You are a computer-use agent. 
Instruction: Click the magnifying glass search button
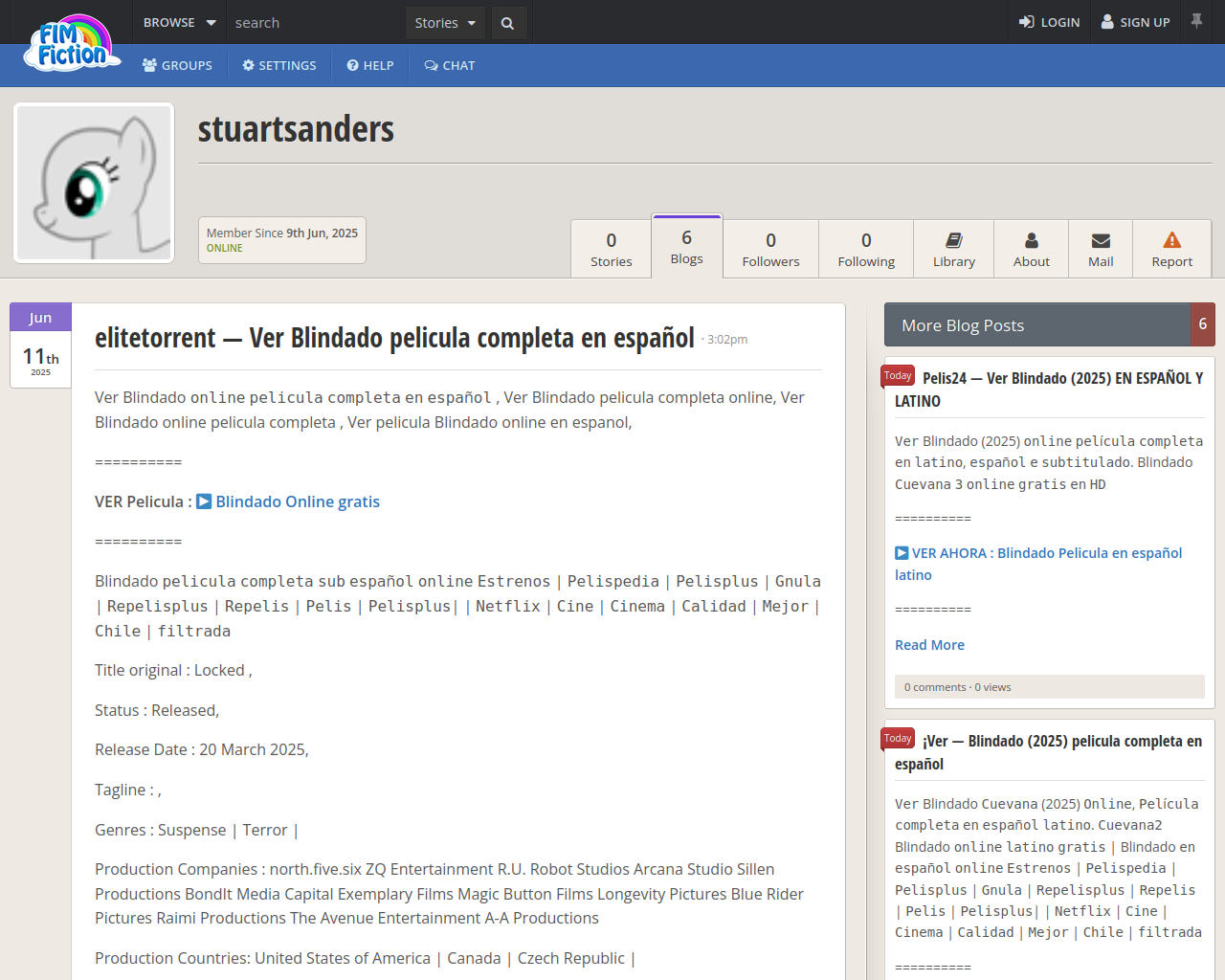tap(508, 23)
